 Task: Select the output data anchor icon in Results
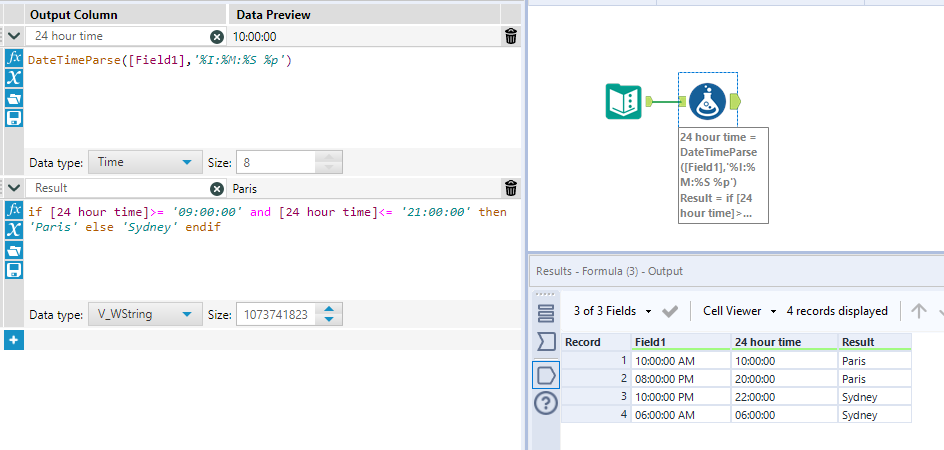(x=546, y=375)
